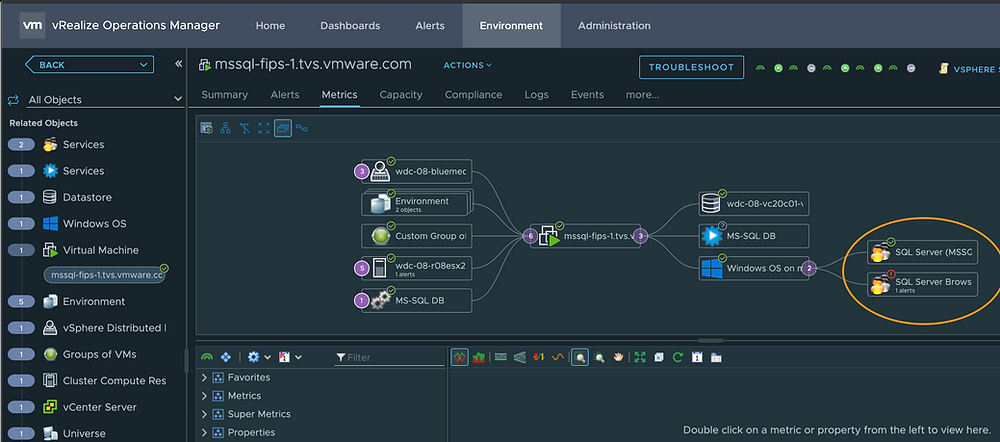Switch to the Capacity tab
Viewport: 1000px width, 442px height.
[401, 94]
